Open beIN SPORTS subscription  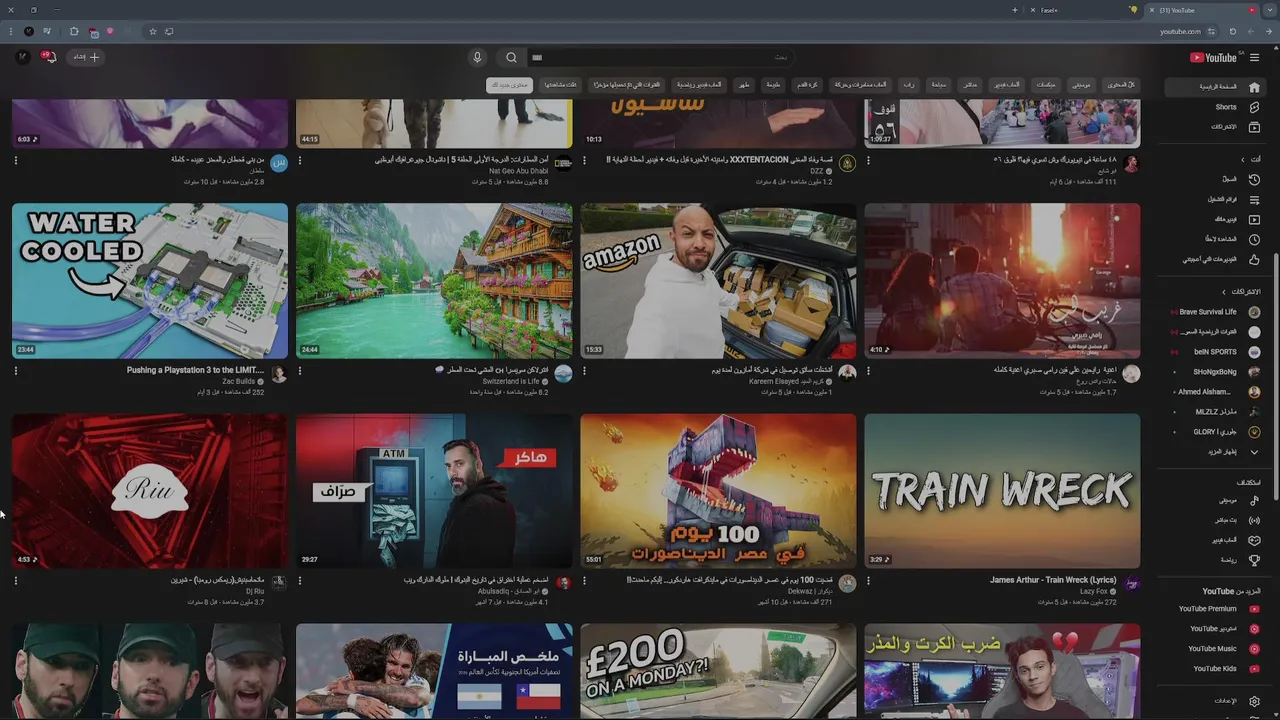(x=1215, y=352)
